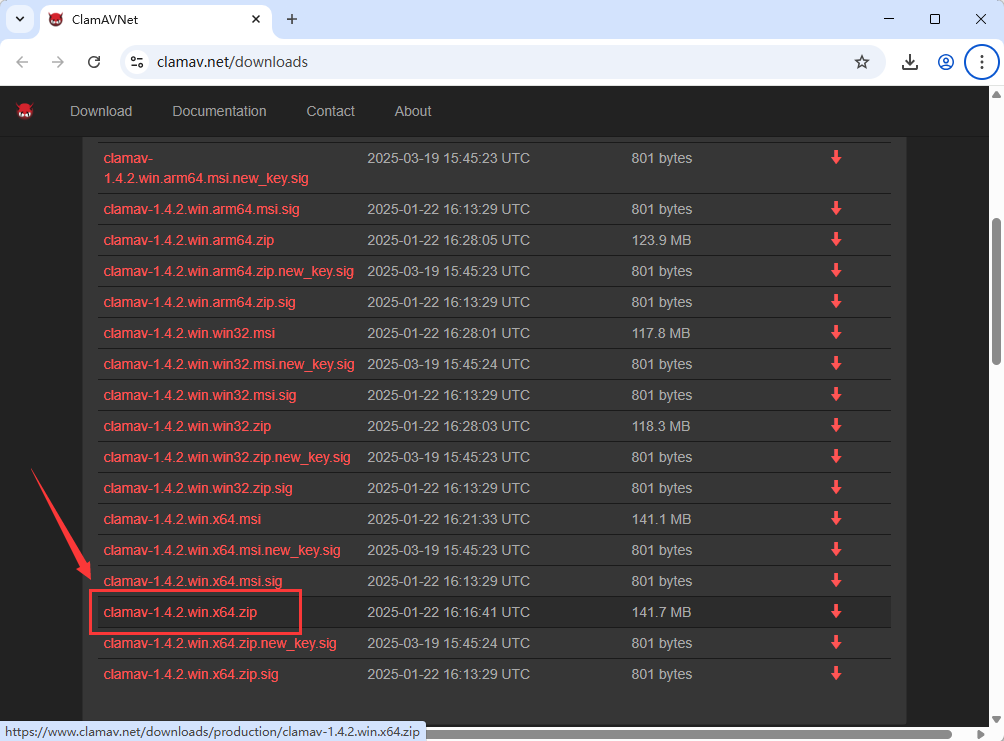Open the clamav-1.4.2.win.win32.zip.new_key.sig link
Image resolution: width=1004 pixels, height=741 pixels.
(x=227, y=457)
